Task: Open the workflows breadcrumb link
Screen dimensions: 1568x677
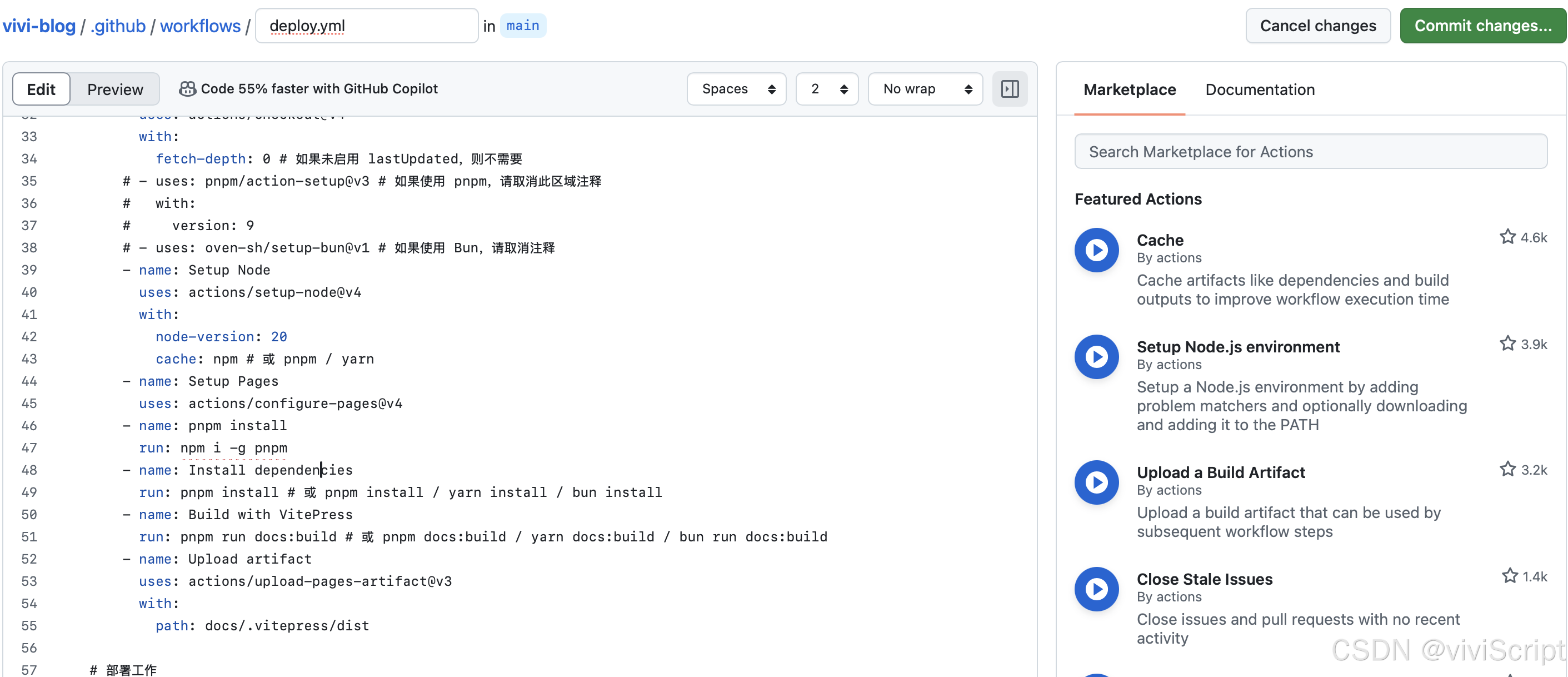Action: (x=200, y=26)
